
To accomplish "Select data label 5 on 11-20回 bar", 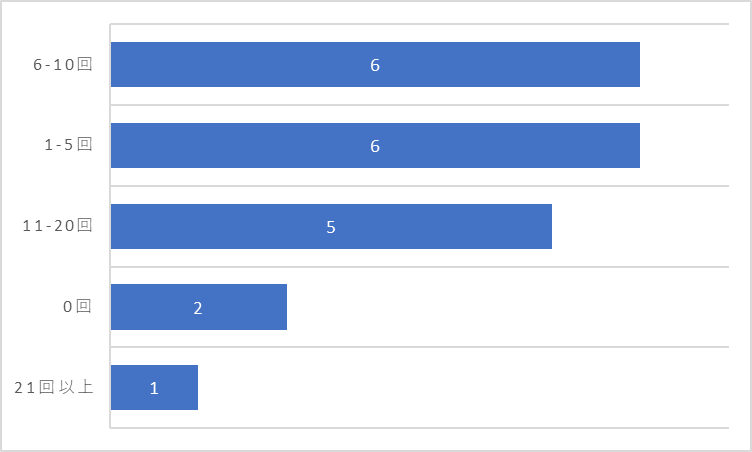I will (x=331, y=227).
